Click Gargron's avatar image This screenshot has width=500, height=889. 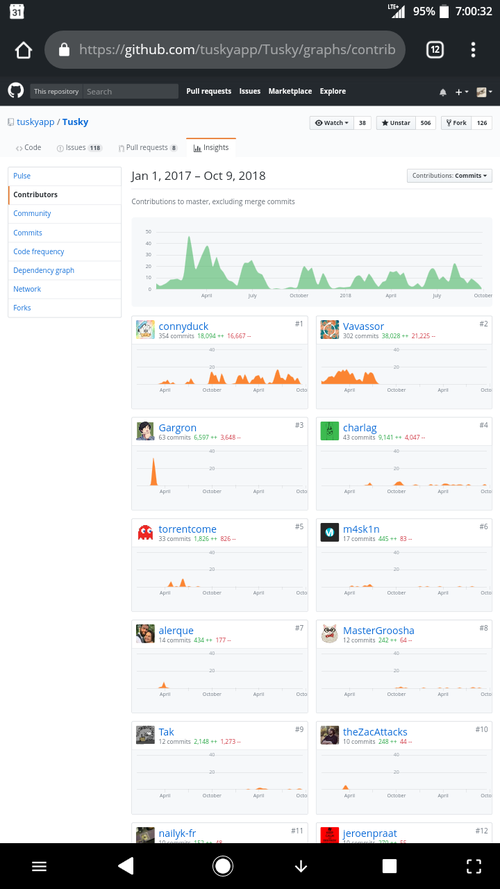click(x=145, y=431)
